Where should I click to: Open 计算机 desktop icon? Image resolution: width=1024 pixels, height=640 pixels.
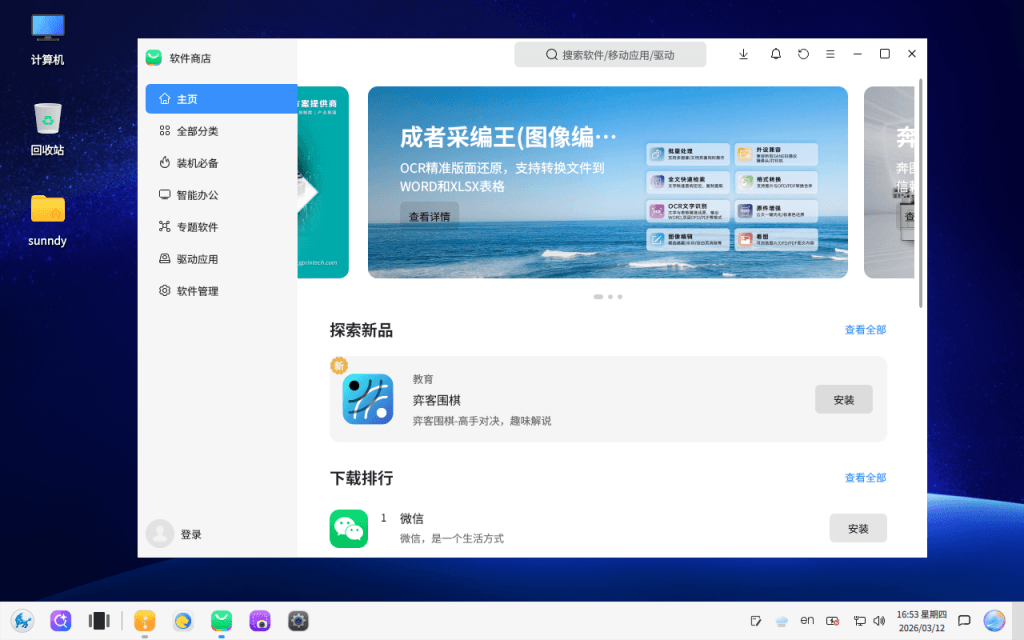(47, 39)
